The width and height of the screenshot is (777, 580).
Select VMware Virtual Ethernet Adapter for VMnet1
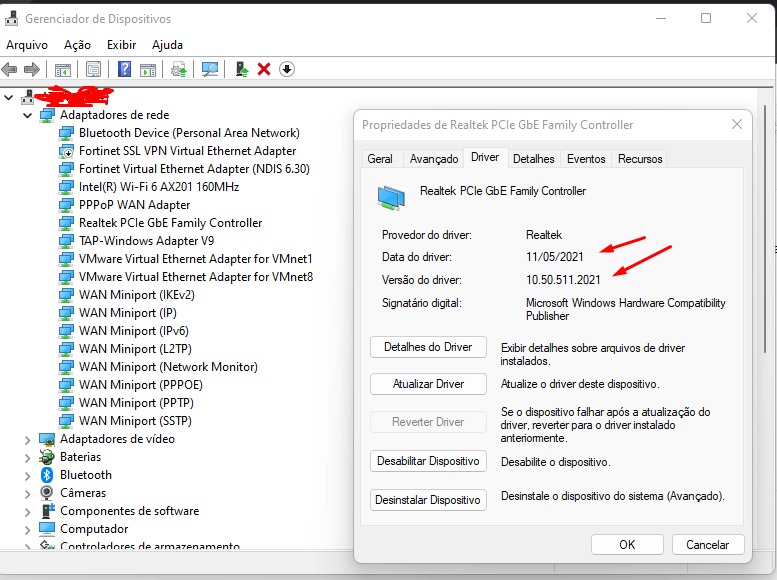coord(196,259)
